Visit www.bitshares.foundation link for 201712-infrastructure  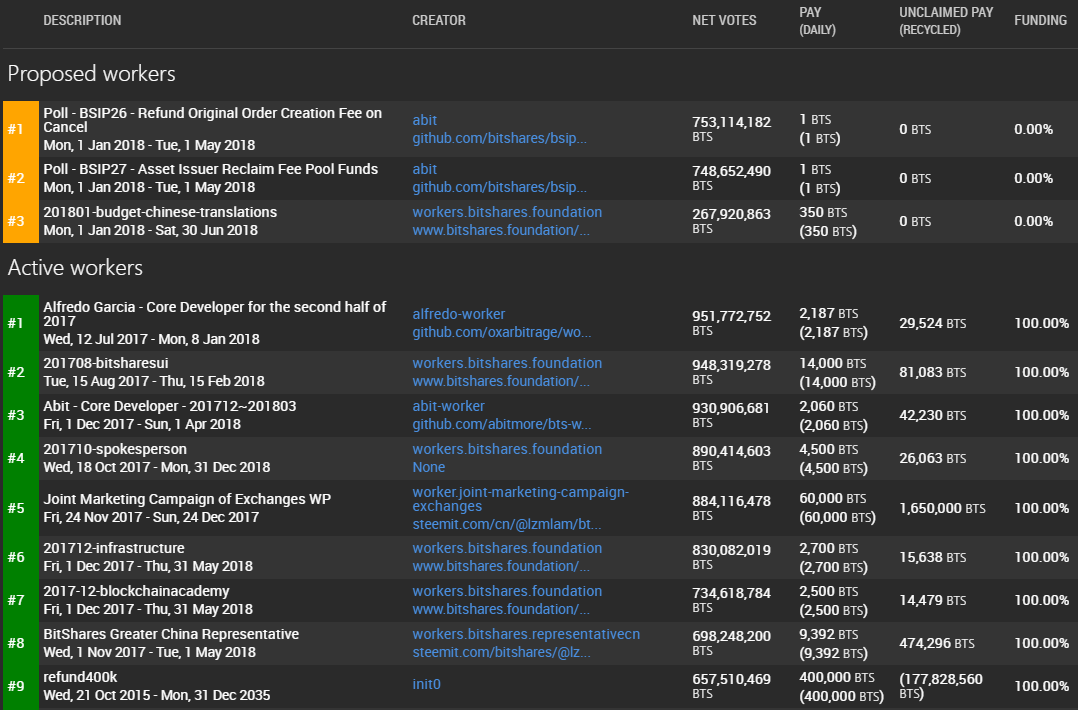[500, 566]
